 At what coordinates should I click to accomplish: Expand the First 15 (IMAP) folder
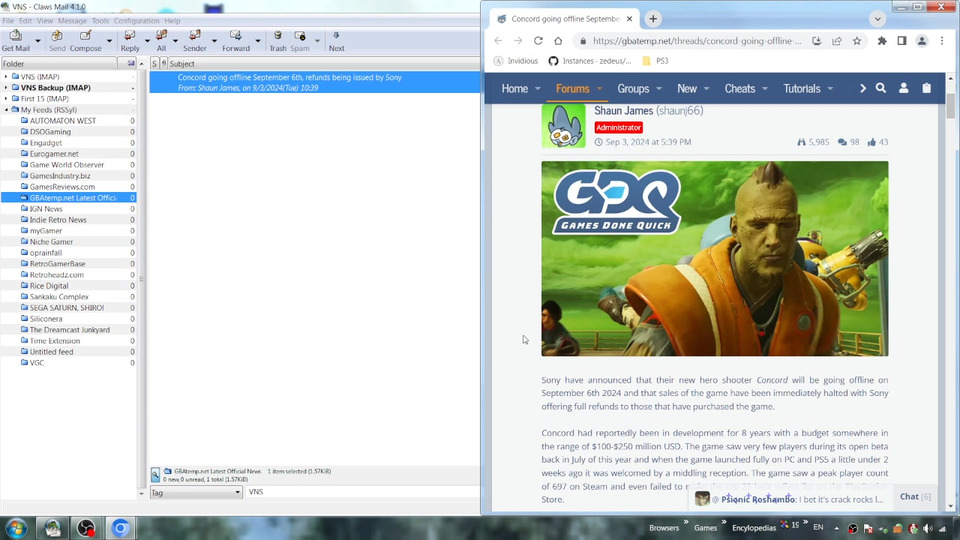tap(6, 99)
